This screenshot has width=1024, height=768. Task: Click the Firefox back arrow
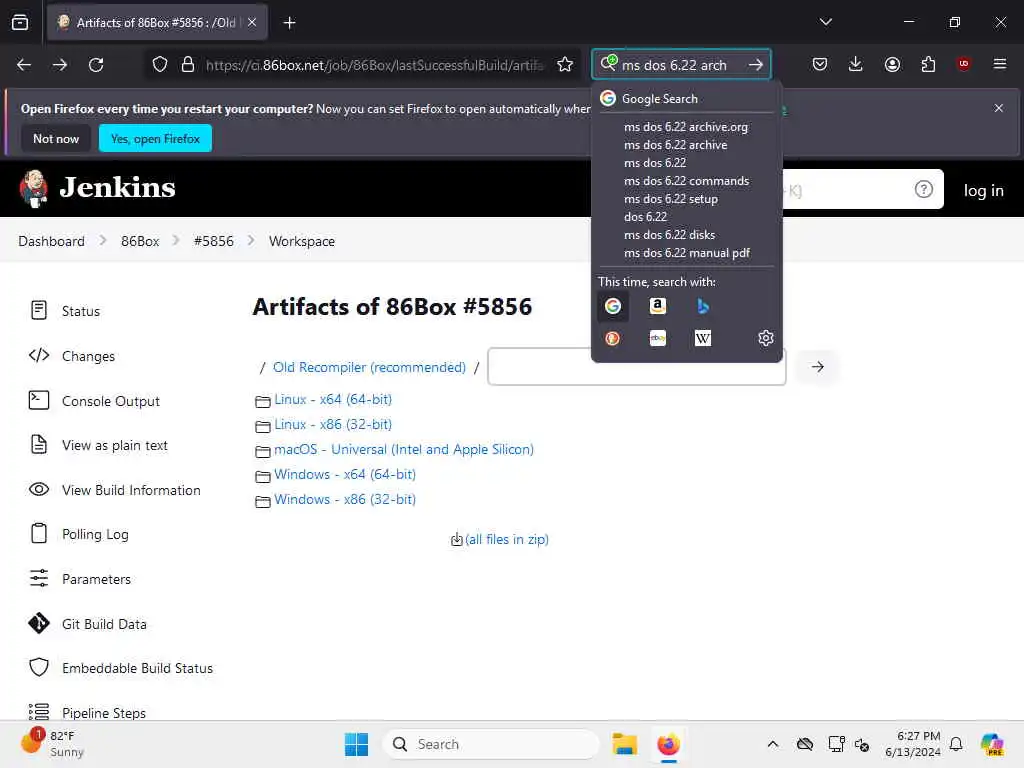tap(24, 65)
